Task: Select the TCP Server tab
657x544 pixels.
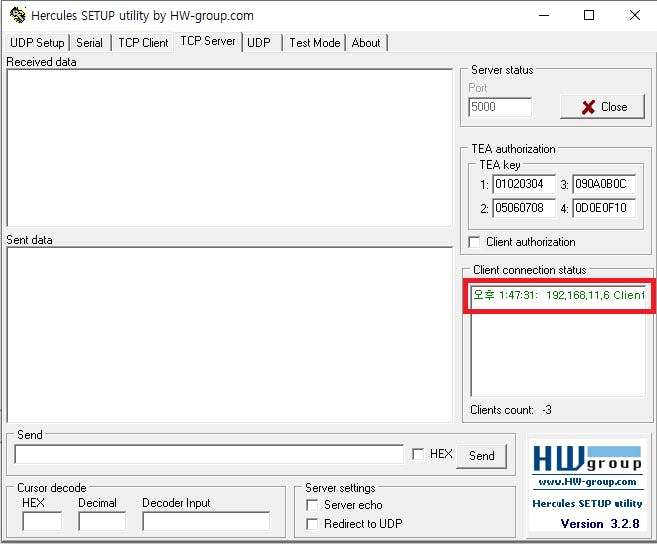Action: 208,41
